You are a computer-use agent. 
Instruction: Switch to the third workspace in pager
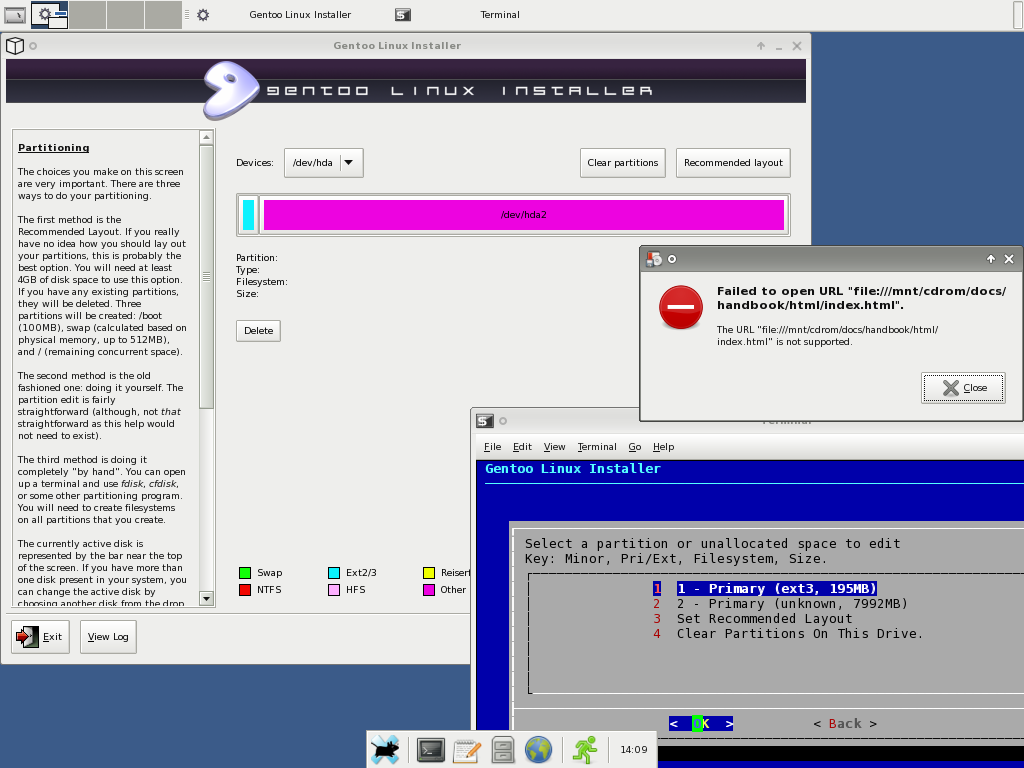(x=125, y=14)
